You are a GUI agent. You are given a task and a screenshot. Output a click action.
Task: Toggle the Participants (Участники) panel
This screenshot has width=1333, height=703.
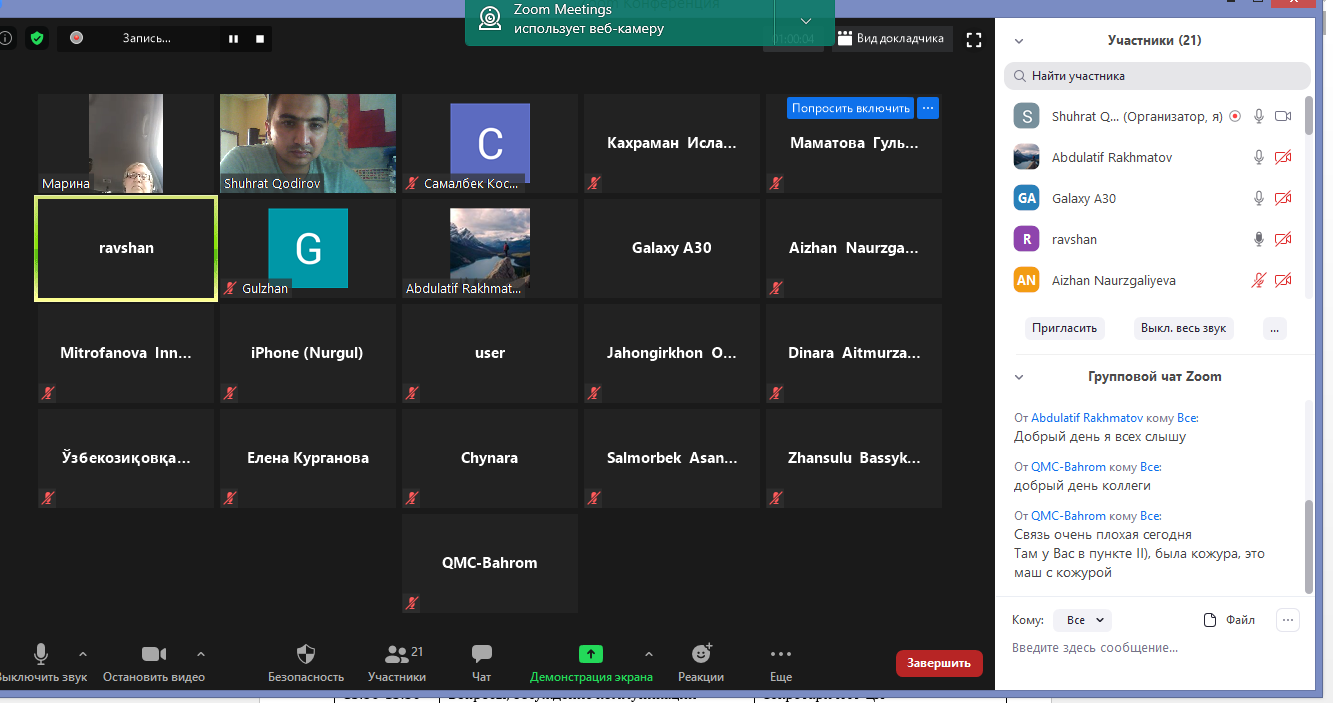(x=397, y=663)
